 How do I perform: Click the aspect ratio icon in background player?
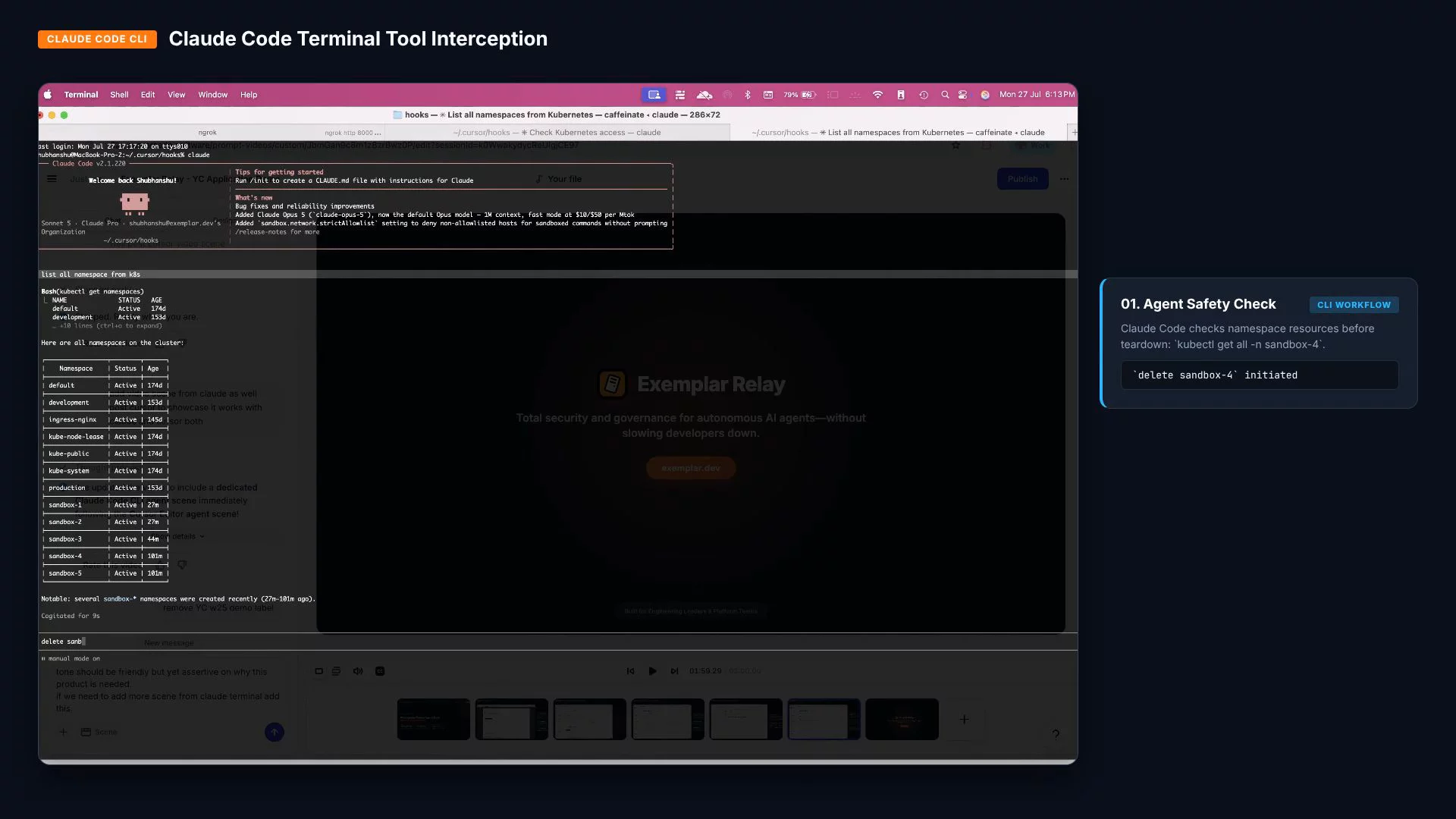pyautogui.click(x=318, y=671)
